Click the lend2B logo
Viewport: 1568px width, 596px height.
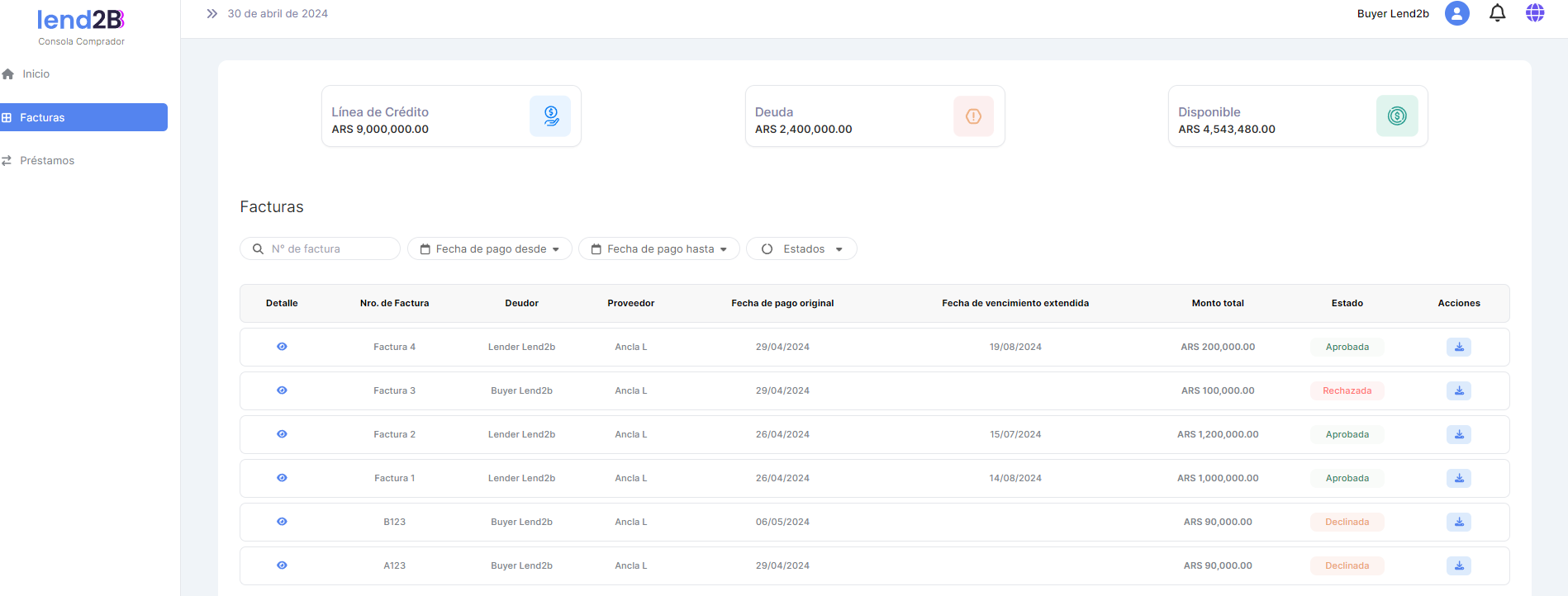tap(81, 20)
